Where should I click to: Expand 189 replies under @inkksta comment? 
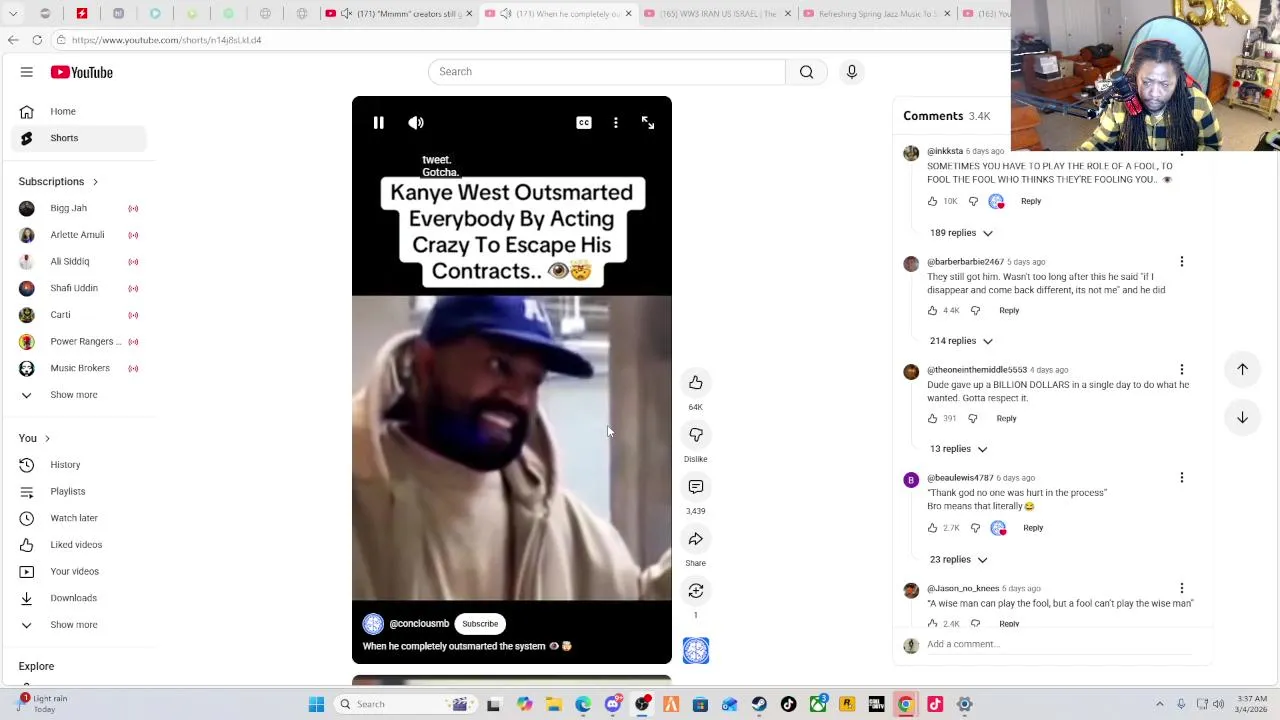pos(961,233)
